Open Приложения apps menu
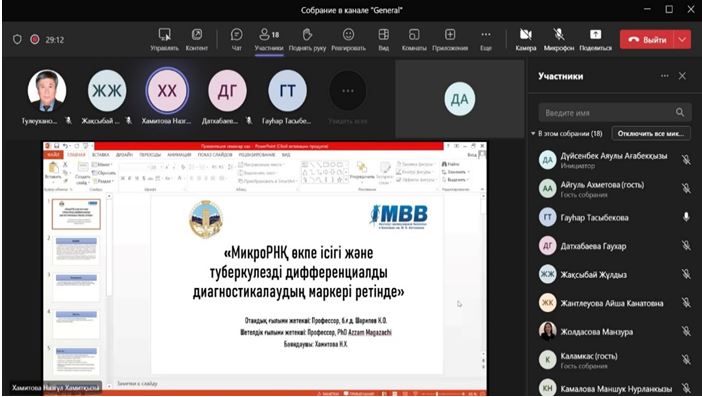702x397 pixels. pyautogui.click(x=450, y=40)
